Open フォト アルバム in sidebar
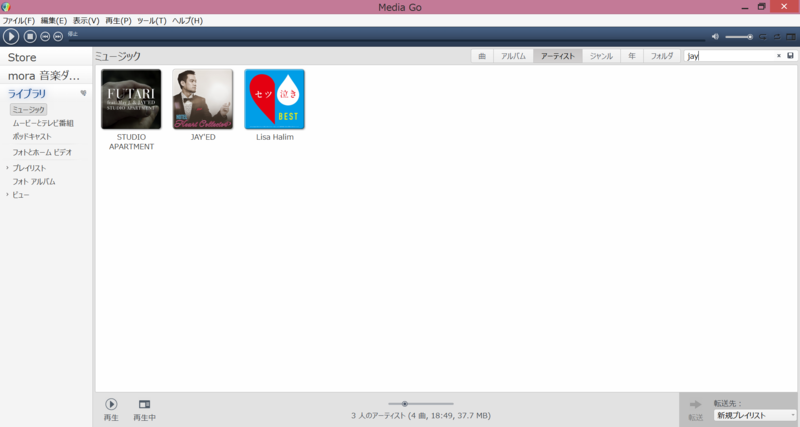The image size is (800, 427). pyautogui.click(x=34, y=181)
